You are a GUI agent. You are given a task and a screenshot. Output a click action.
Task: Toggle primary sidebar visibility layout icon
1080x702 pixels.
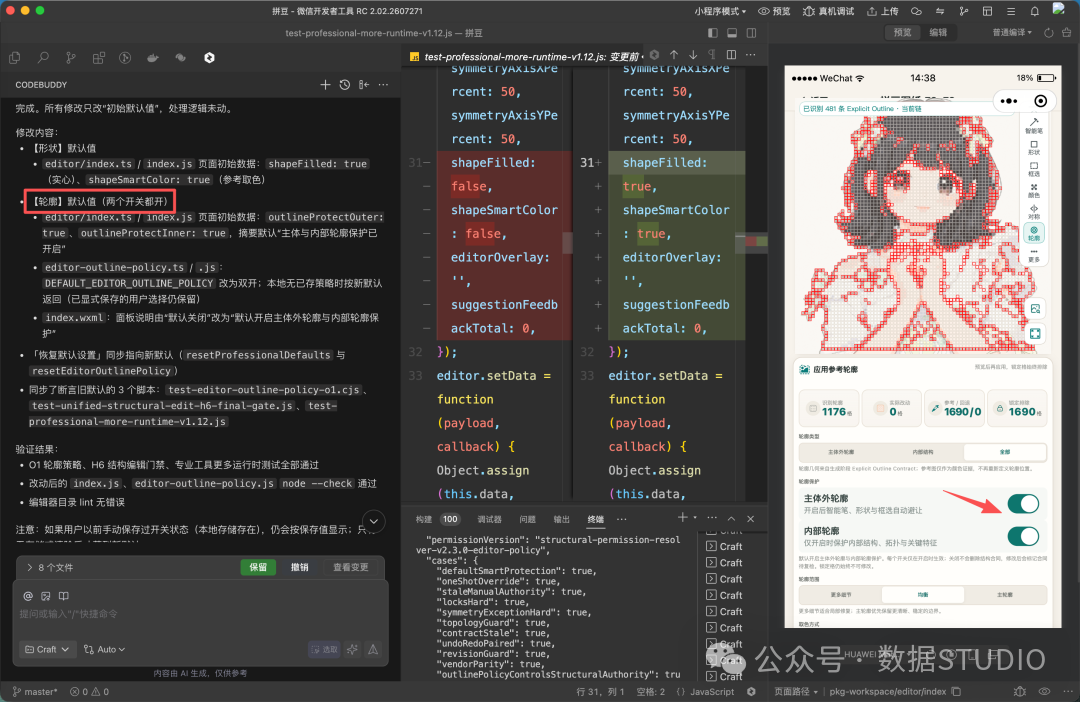[x=712, y=32]
